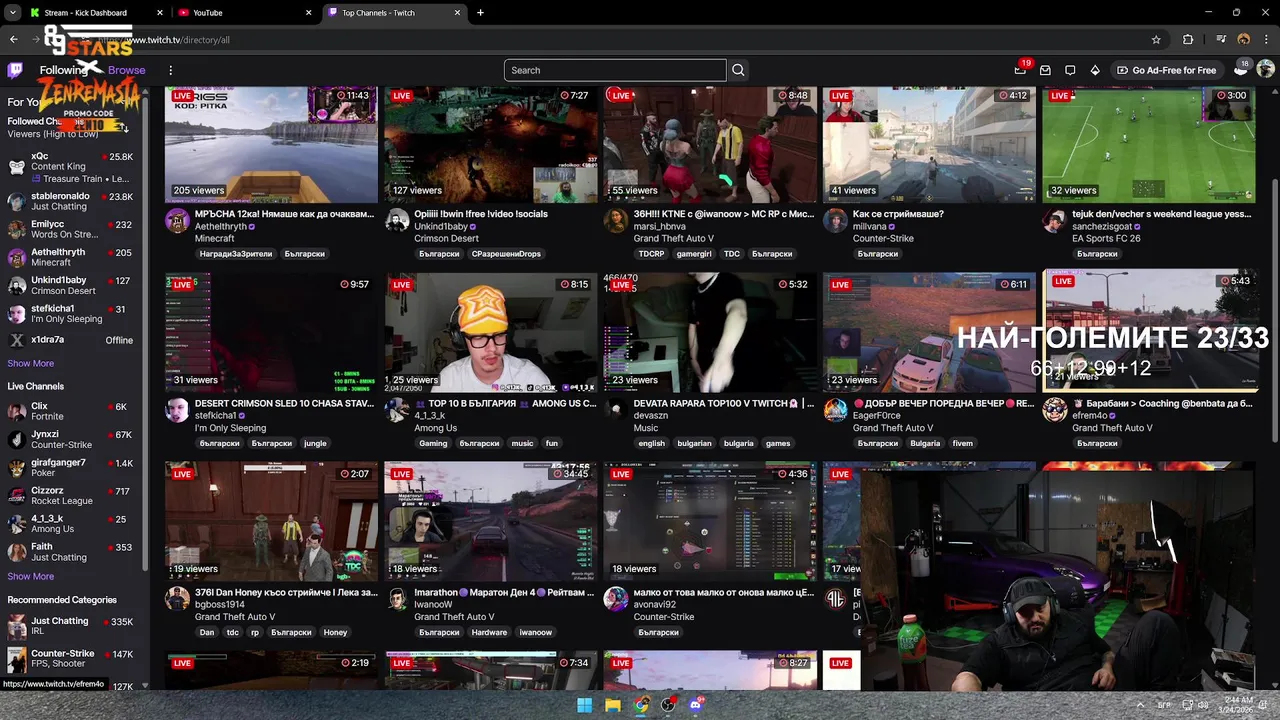This screenshot has width=1280, height=720.
Task: Click avonavi92 channel name link
Action: coord(655,605)
